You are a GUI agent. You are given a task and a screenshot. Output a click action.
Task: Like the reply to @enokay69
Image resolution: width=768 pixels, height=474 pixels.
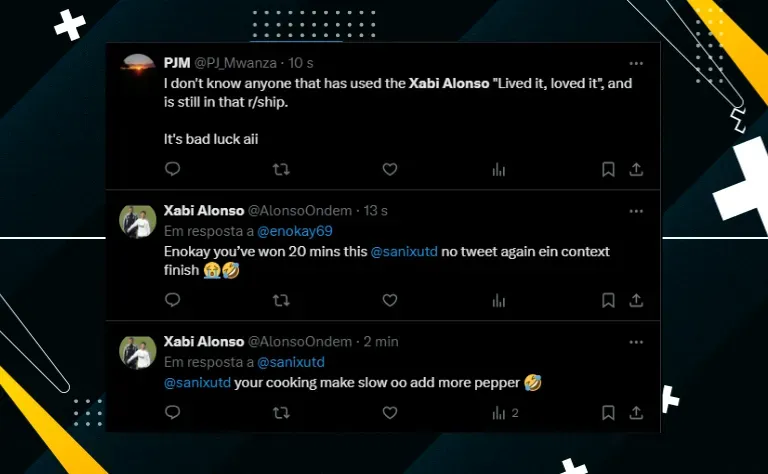click(x=390, y=300)
